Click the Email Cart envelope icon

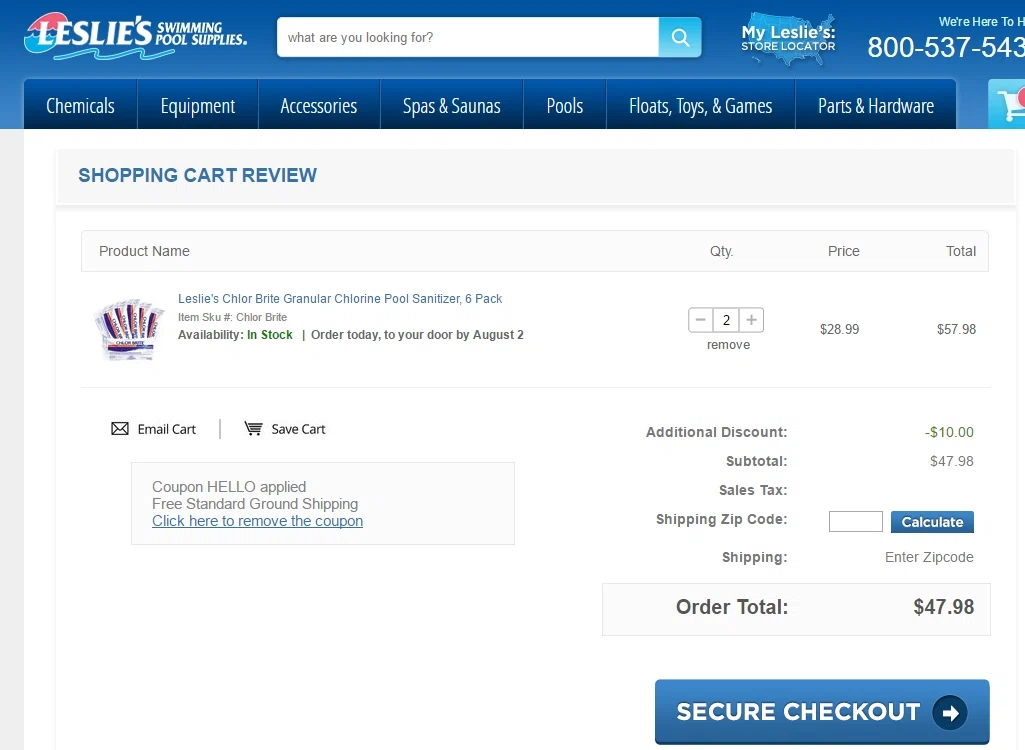120,429
